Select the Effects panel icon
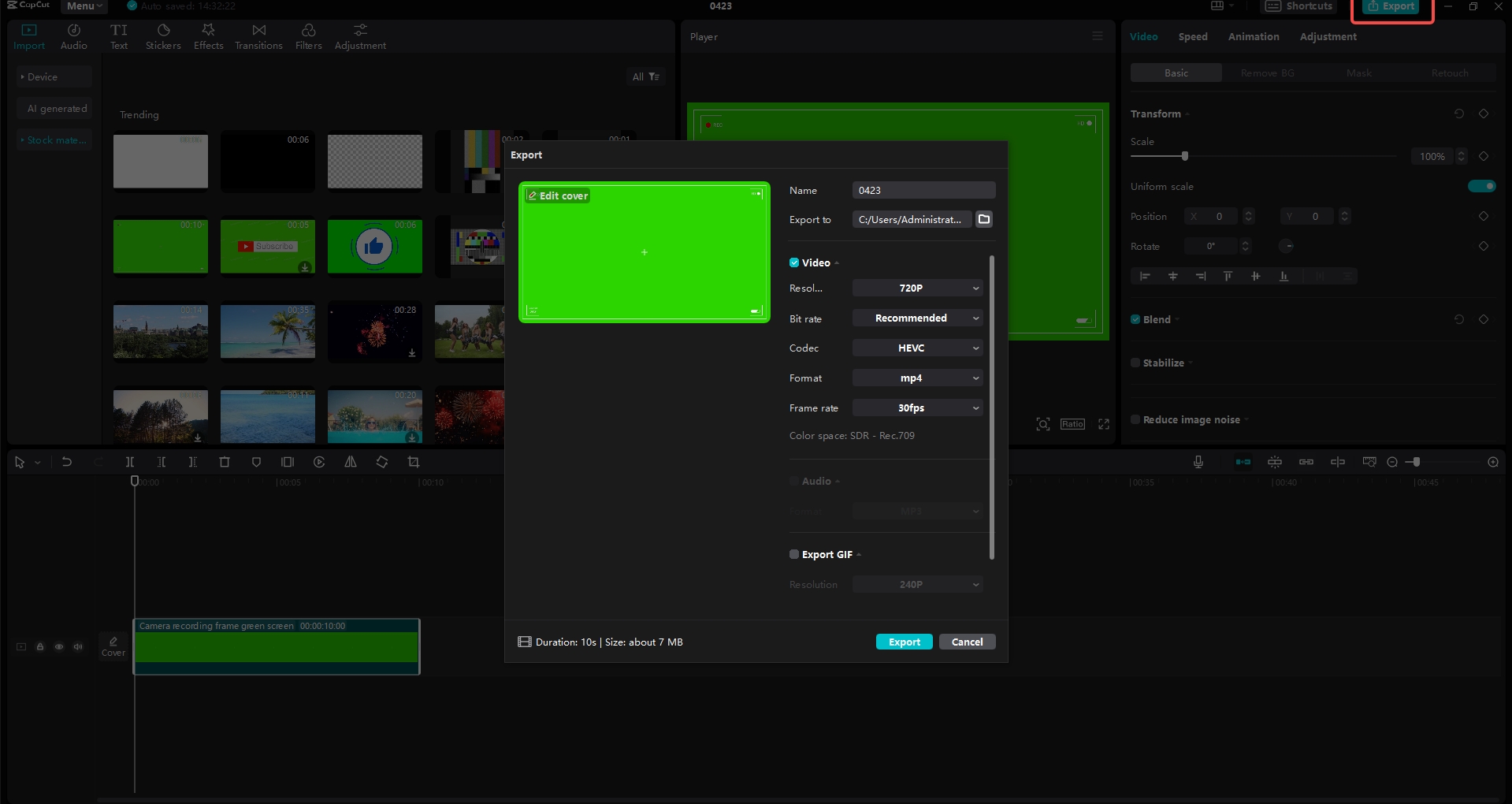The height and width of the screenshot is (804, 1512). pos(208,35)
